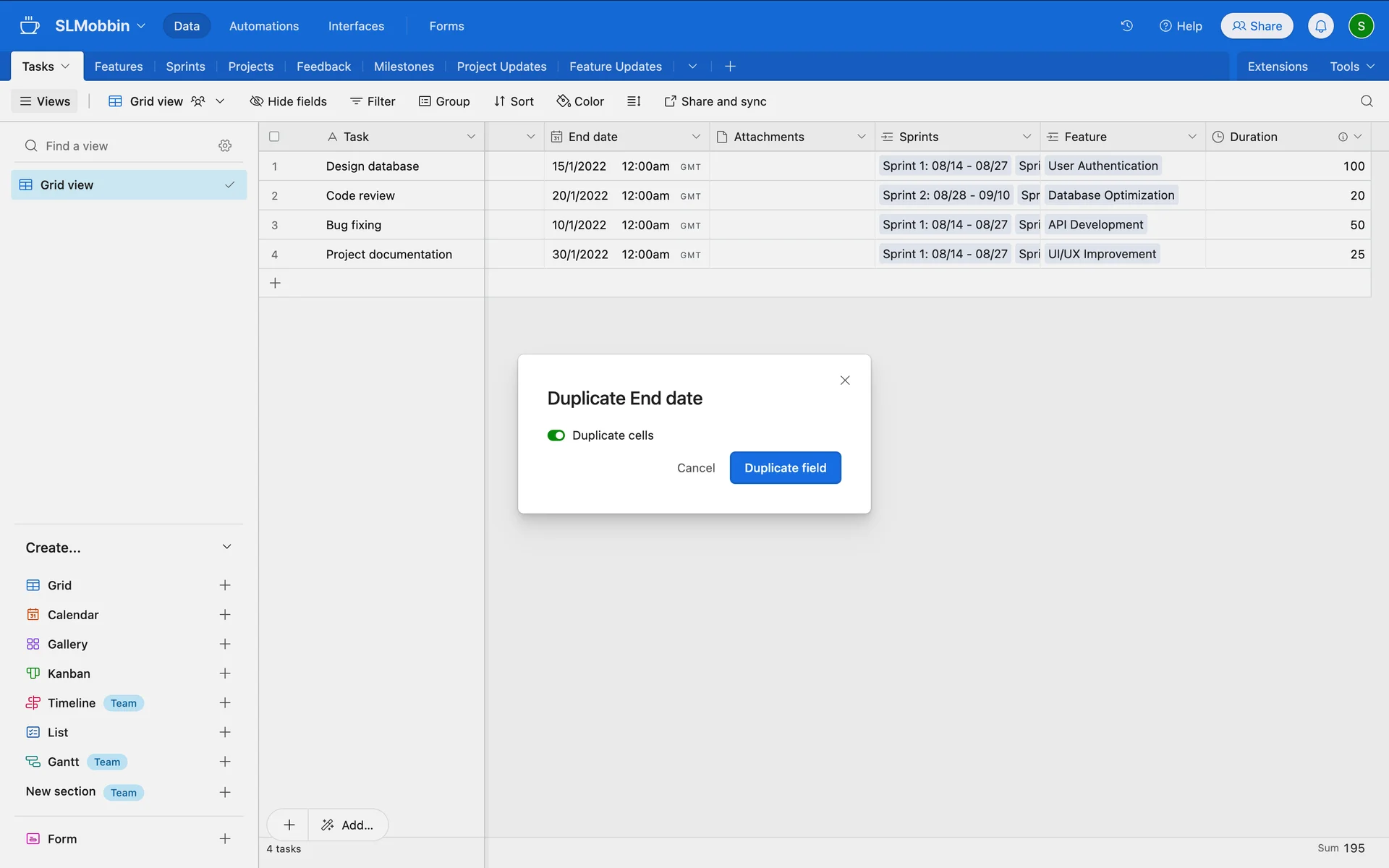Check the select-all rows checkbox

(274, 137)
